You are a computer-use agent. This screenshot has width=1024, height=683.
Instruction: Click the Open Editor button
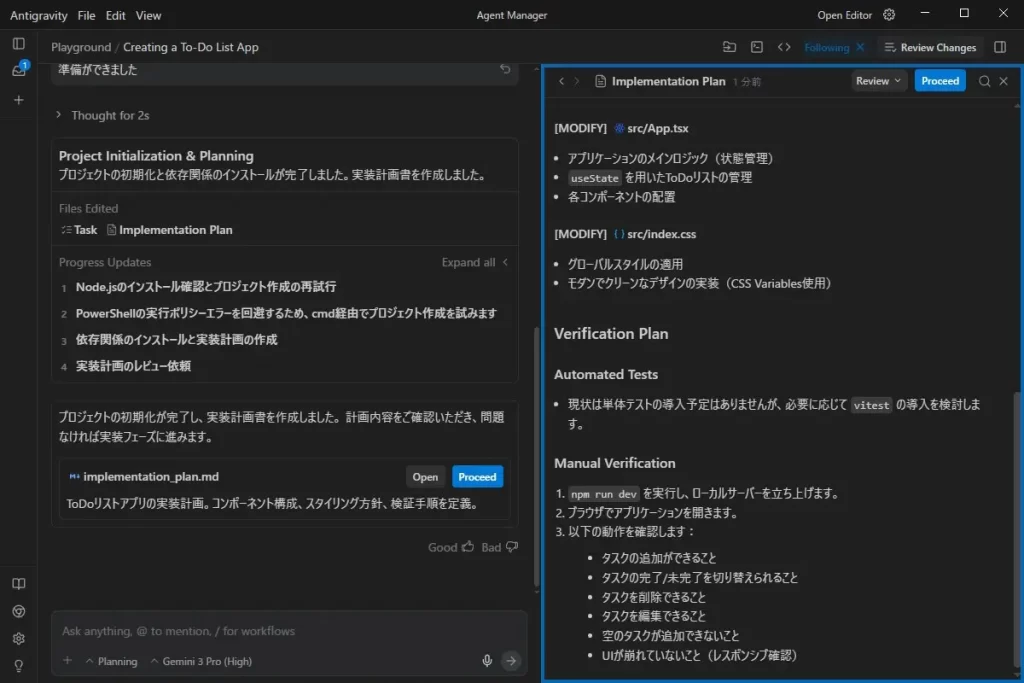(x=844, y=15)
